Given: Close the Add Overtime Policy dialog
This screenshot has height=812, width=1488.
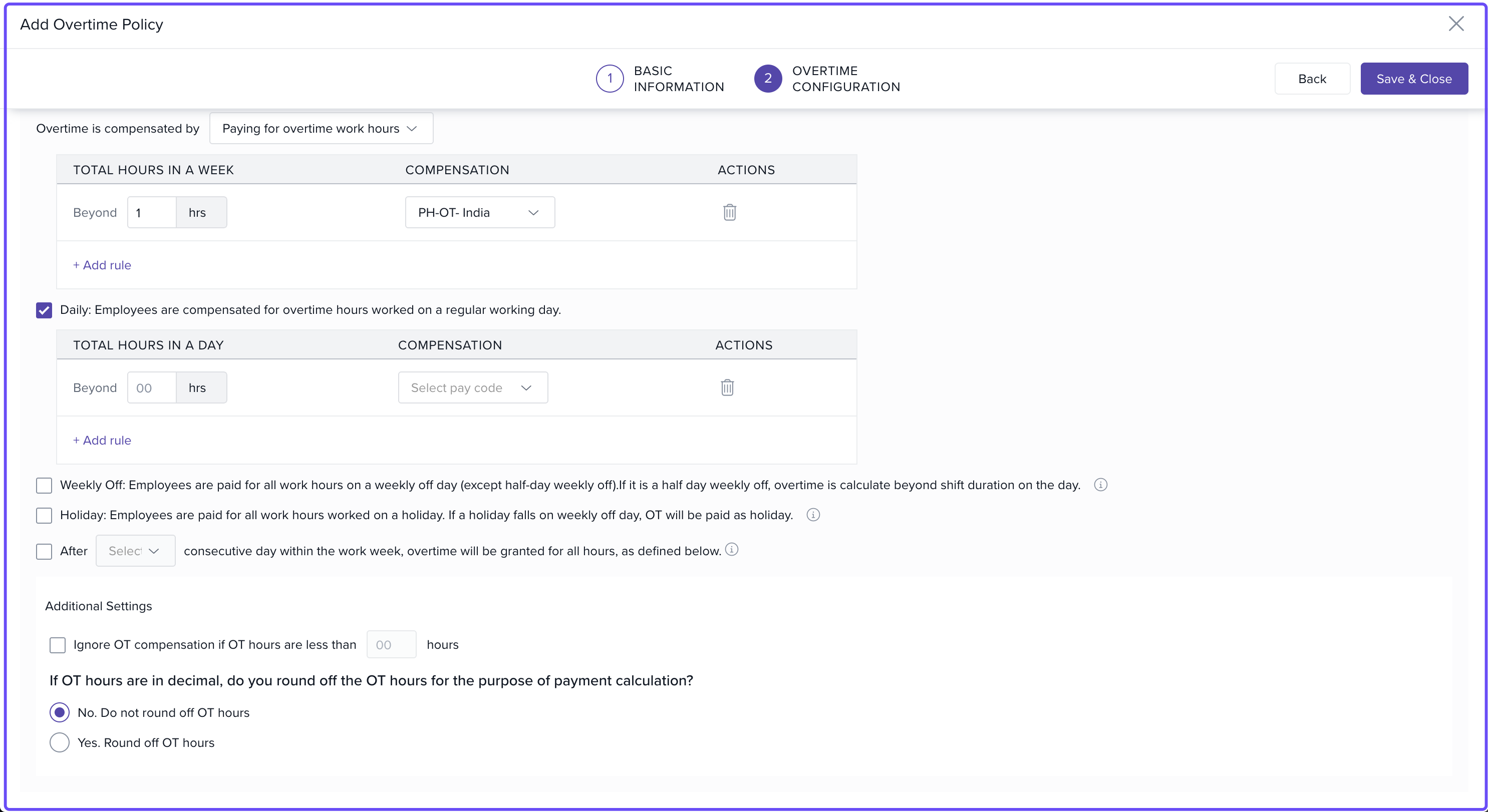Looking at the screenshot, I should [1455, 24].
